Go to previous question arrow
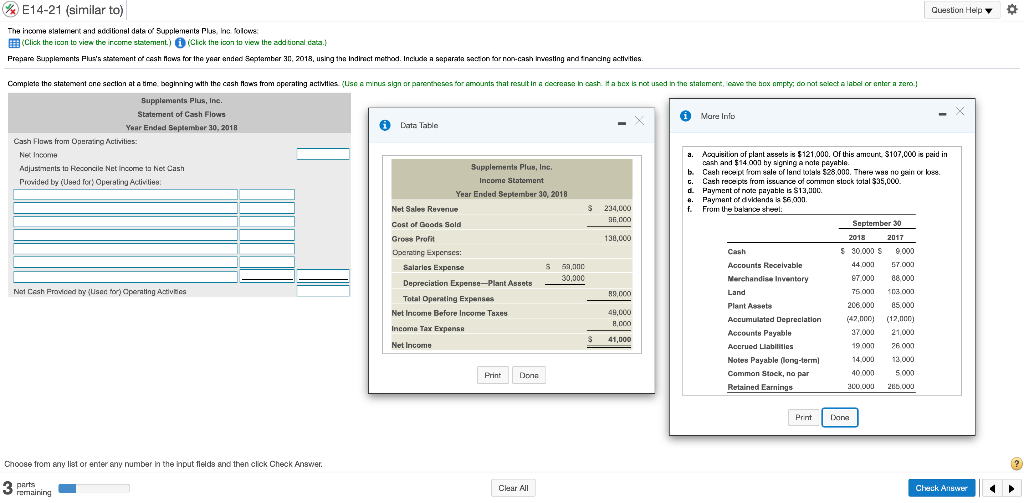Image resolution: width=1024 pixels, height=503 pixels. coord(993,488)
